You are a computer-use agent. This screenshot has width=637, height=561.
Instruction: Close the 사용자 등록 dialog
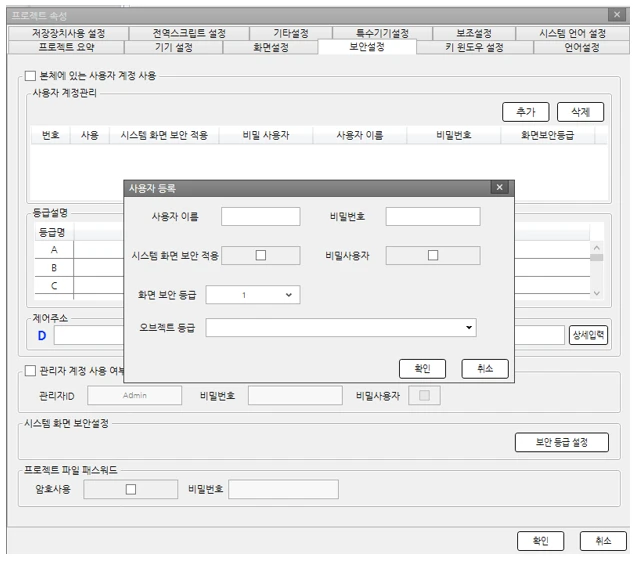click(x=499, y=187)
